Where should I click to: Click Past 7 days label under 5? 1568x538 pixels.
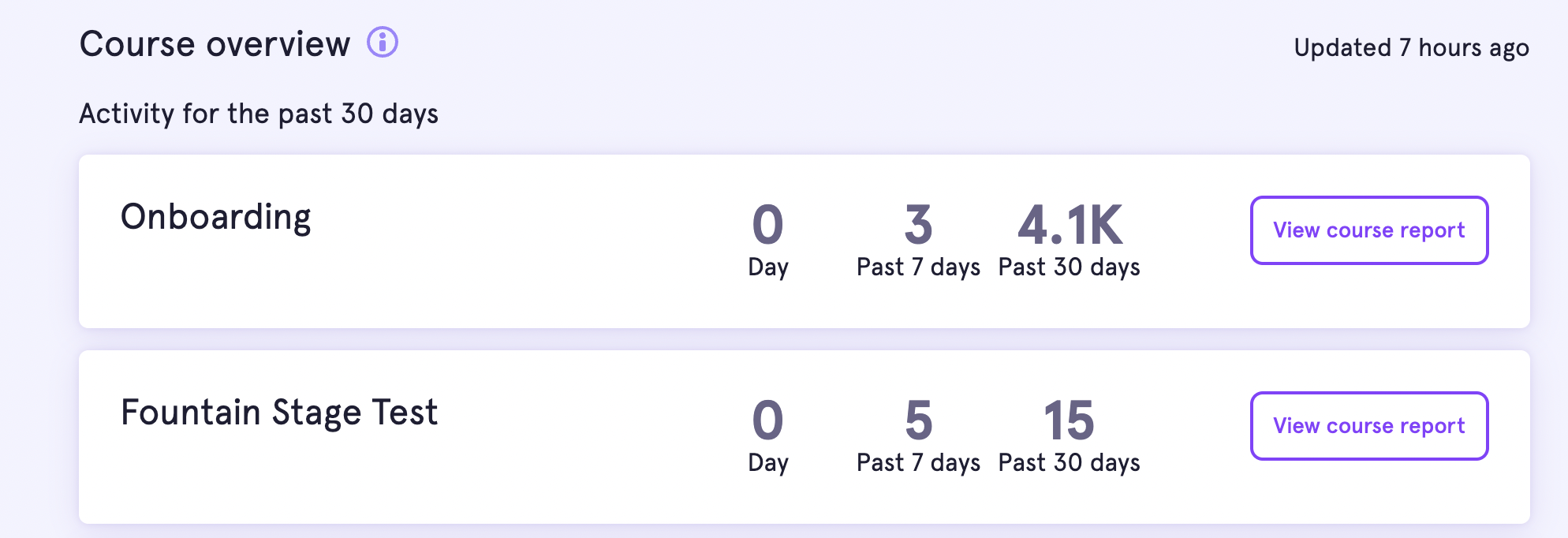click(x=919, y=463)
